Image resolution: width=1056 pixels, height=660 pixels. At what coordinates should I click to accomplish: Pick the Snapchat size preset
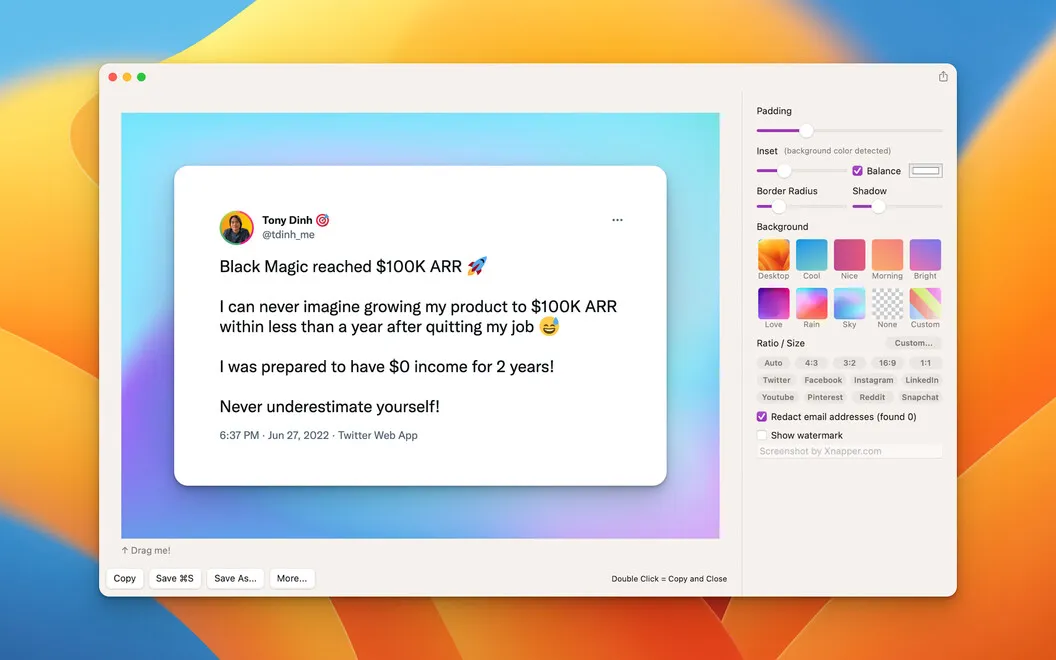point(920,397)
